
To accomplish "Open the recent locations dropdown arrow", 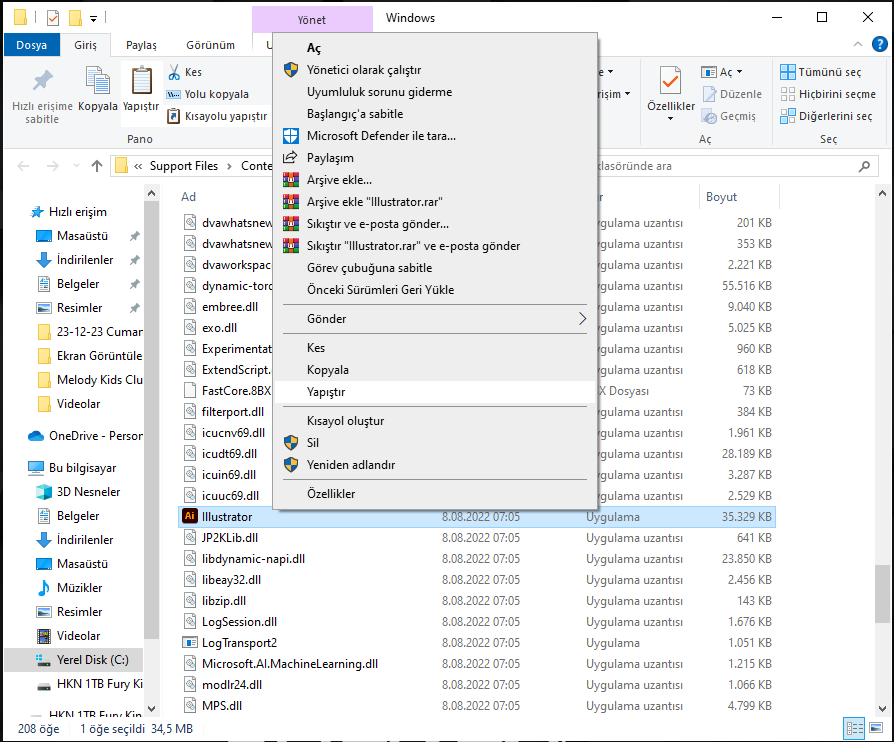I will point(76,166).
